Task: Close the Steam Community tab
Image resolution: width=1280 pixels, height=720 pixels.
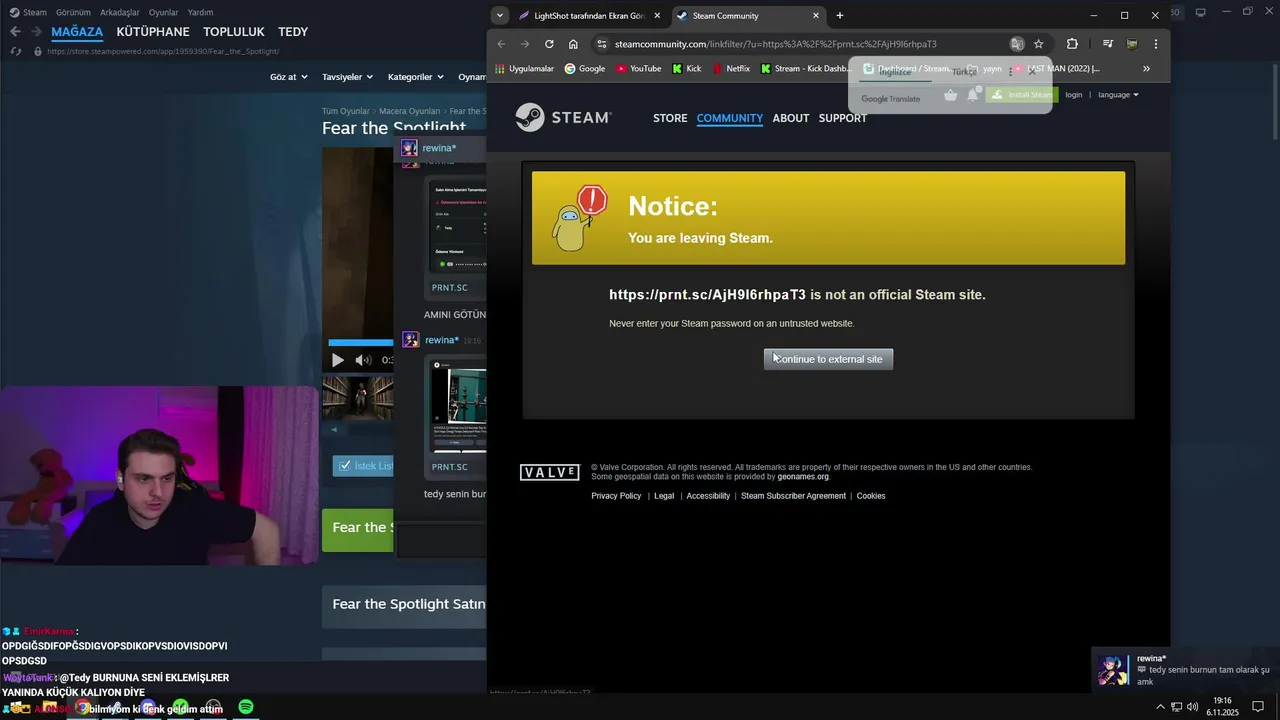Action: (816, 16)
